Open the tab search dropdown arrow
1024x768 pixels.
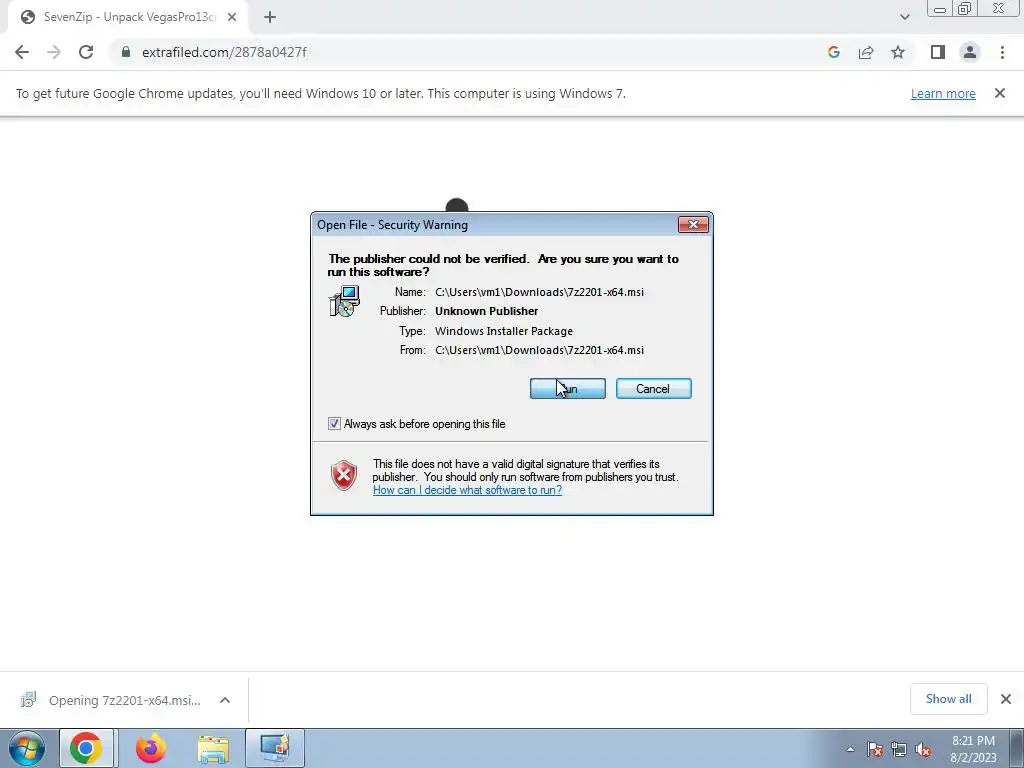pos(904,17)
